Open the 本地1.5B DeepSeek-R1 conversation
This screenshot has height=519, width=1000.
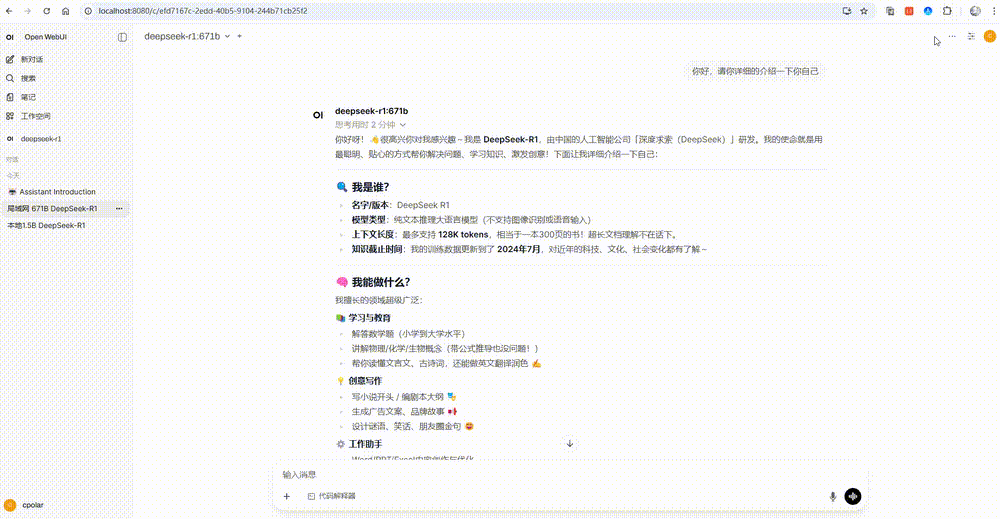tap(46, 226)
